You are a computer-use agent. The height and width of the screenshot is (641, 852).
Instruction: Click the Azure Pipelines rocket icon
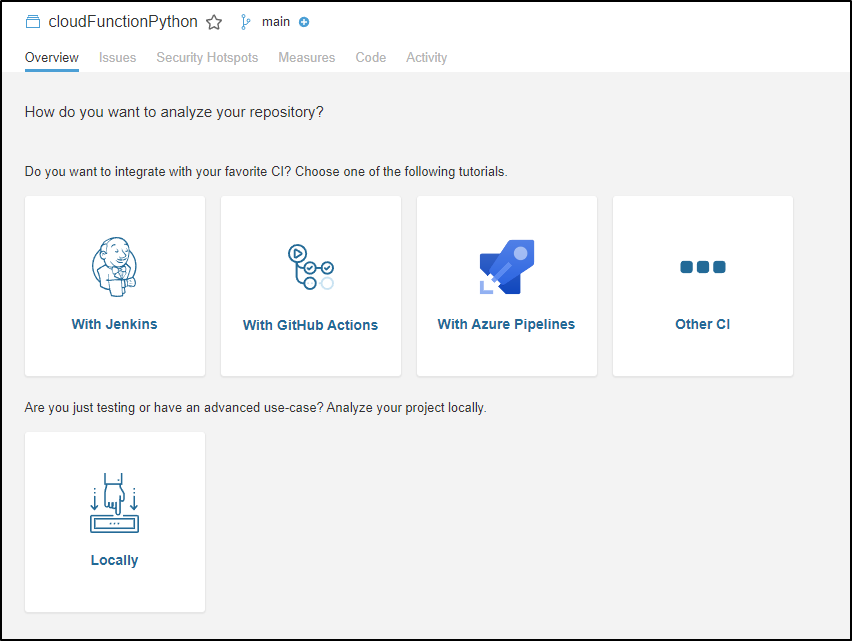(x=506, y=267)
